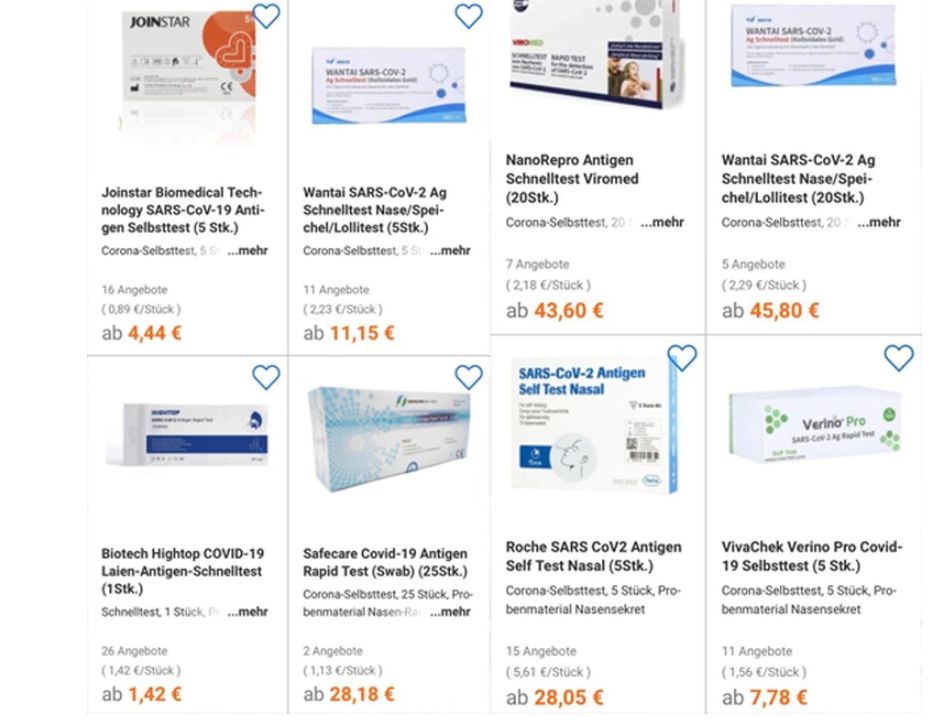This screenshot has height=720, width=936.
Task: Add Wantai 5Stk. test to wishlist heart
Action: pos(469,16)
